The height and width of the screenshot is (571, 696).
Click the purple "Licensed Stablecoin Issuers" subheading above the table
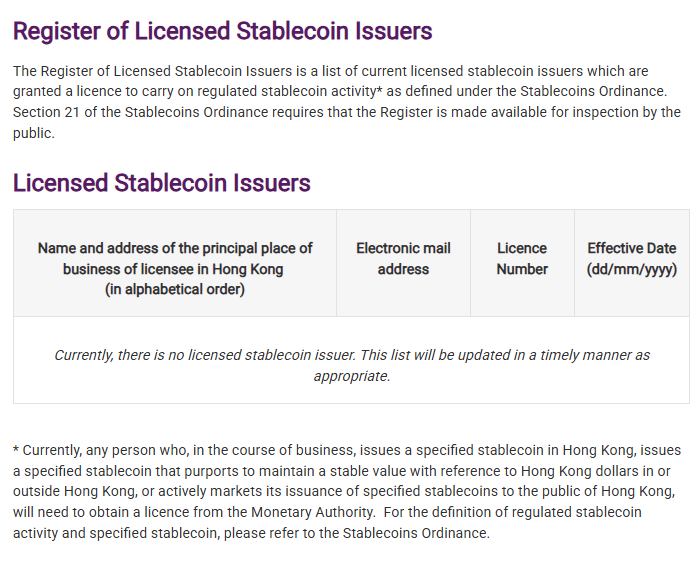coord(161,183)
